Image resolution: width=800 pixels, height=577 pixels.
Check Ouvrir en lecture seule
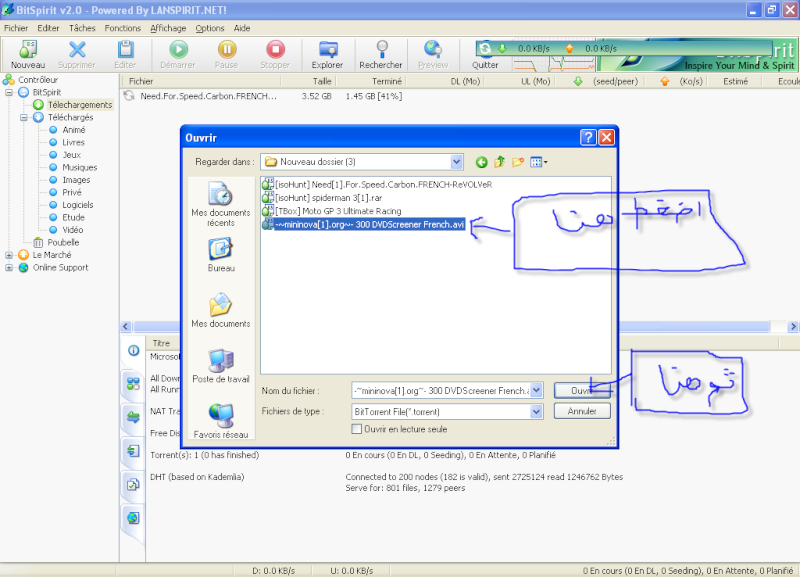point(357,429)
